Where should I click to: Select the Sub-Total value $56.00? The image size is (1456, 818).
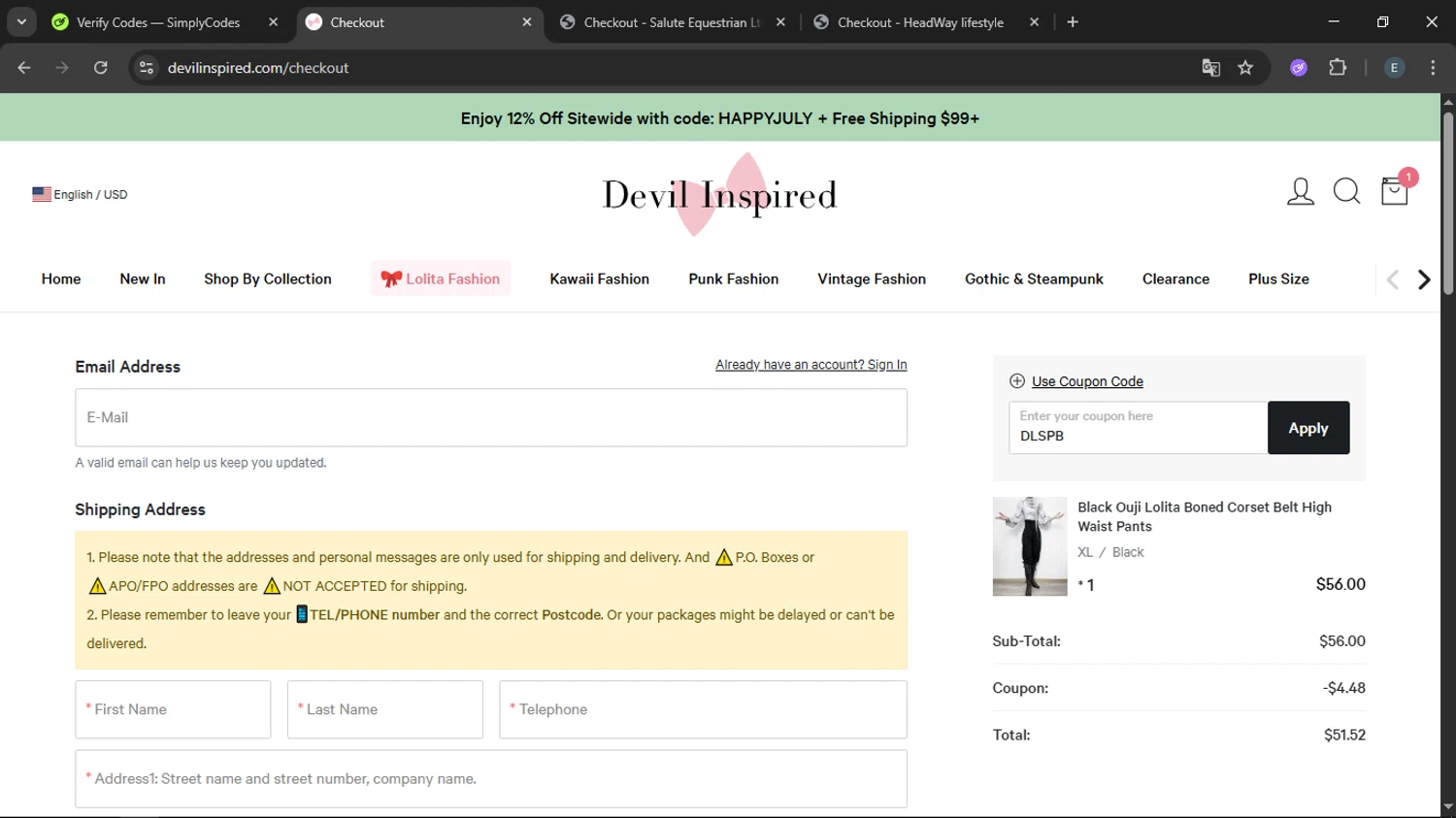point(1342,641)
